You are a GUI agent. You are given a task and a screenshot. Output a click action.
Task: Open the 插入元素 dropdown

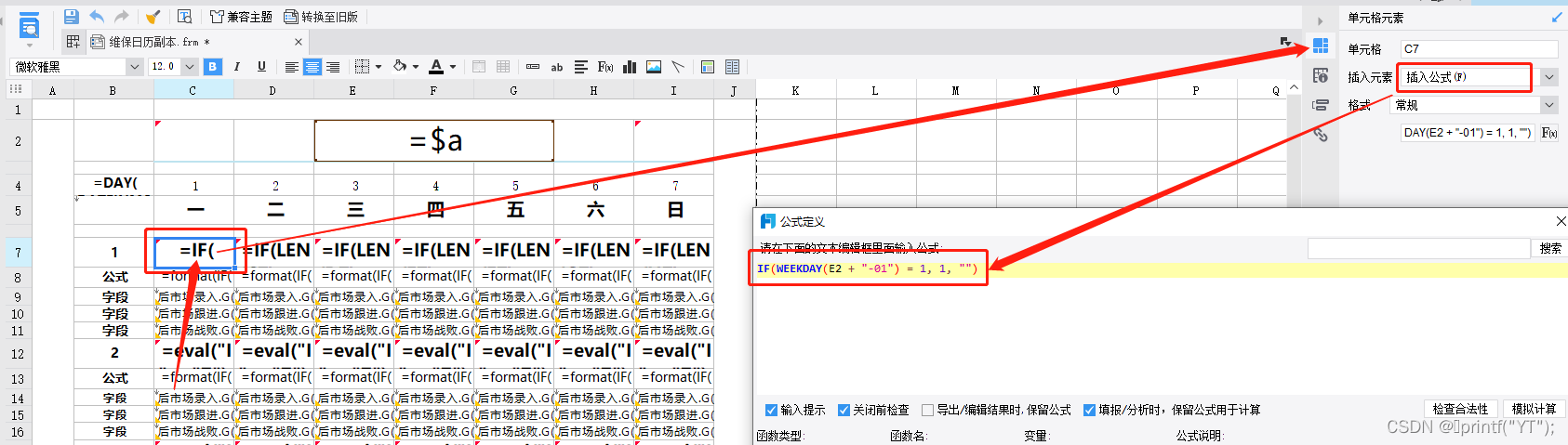click(x=1549, y=77)
